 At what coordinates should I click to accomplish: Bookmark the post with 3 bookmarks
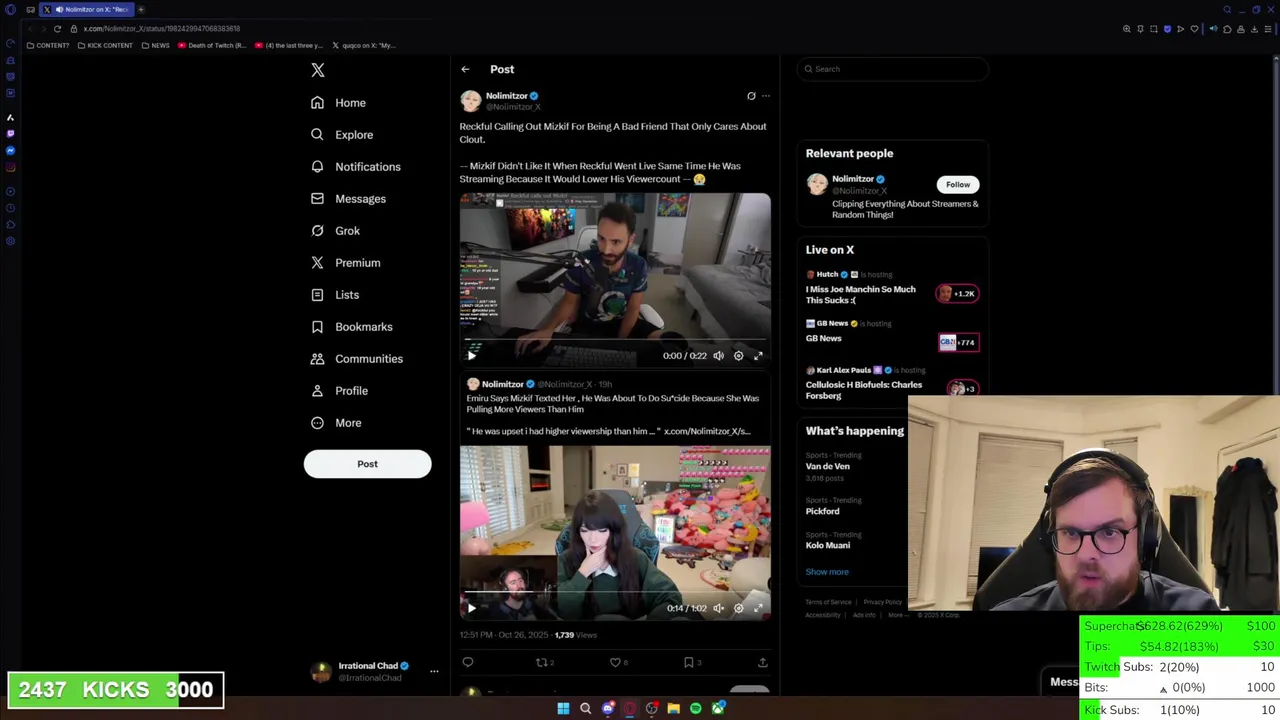692,662
